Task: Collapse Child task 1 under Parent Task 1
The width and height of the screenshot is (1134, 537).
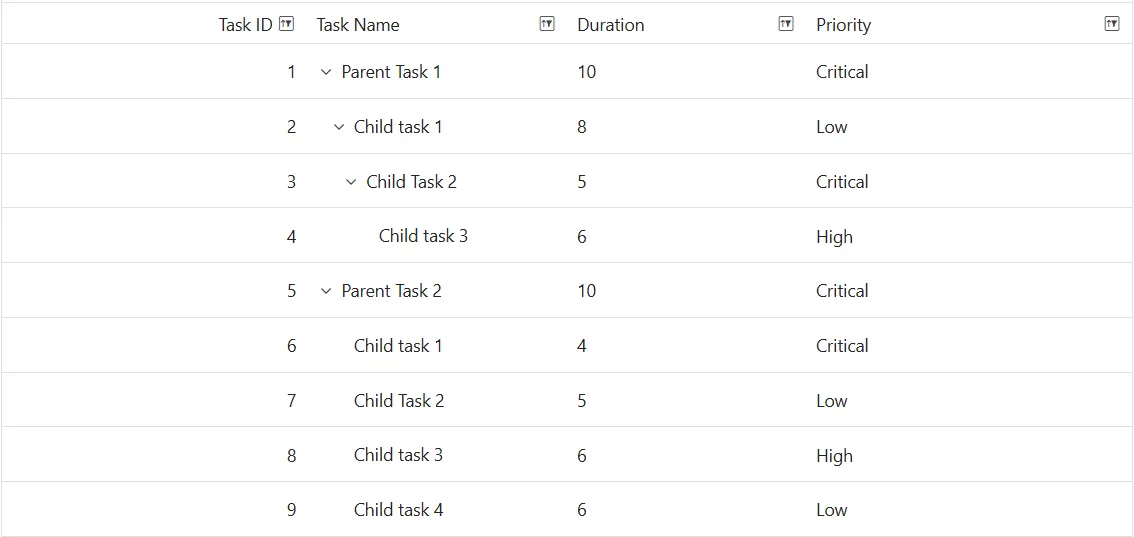Action: click(x=338, y=126)
